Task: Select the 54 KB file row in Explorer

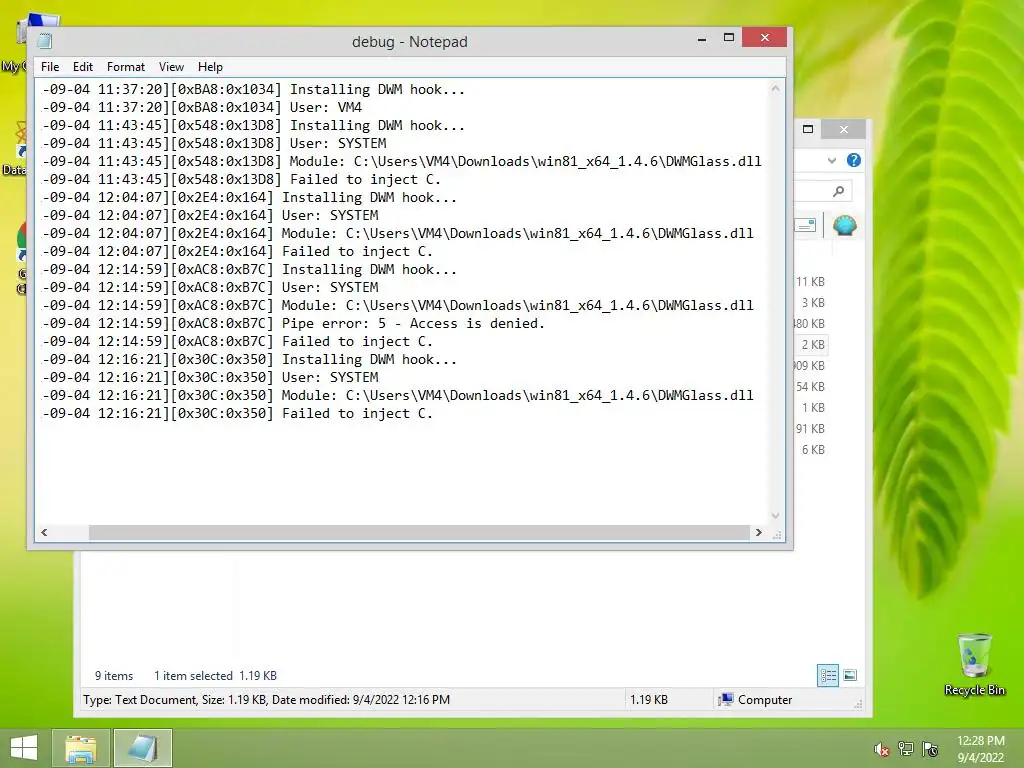Action: pyautogui.click(x=810, y=387)
